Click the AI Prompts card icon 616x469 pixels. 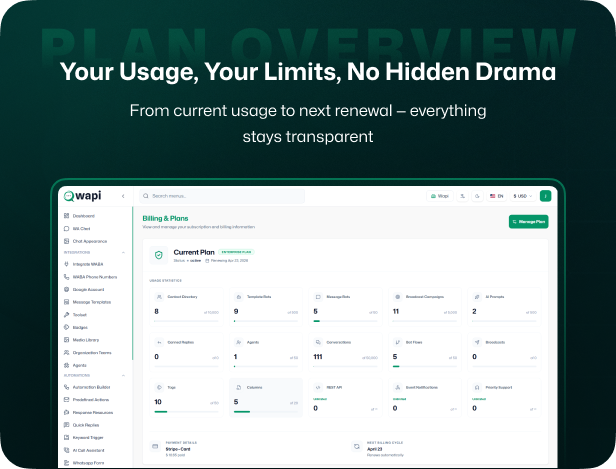[x=477, y=297]
